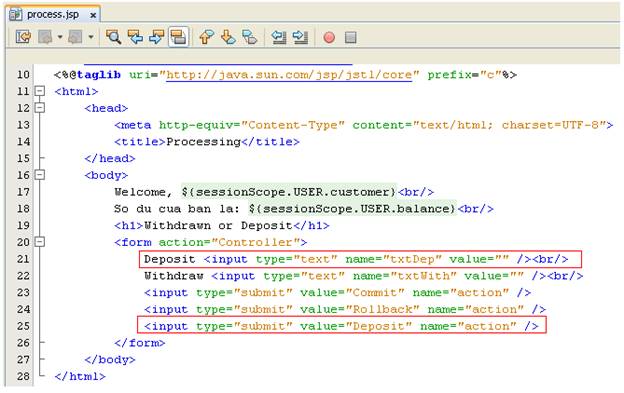Collapse the head tag fold at line 12
The image size is (624, 393).
[x=39, y=108]
